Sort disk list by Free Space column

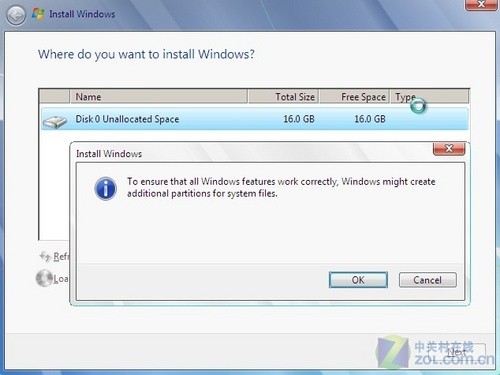tap(354, 97)
